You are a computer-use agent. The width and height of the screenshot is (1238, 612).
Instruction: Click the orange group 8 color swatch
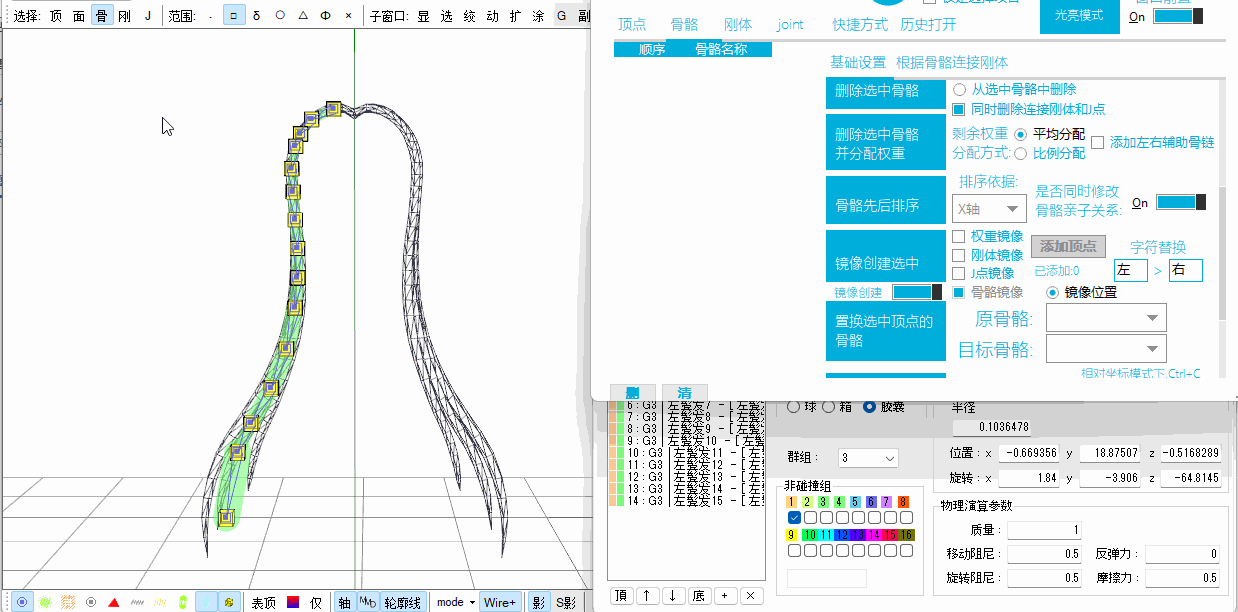(x=903, y=502)
